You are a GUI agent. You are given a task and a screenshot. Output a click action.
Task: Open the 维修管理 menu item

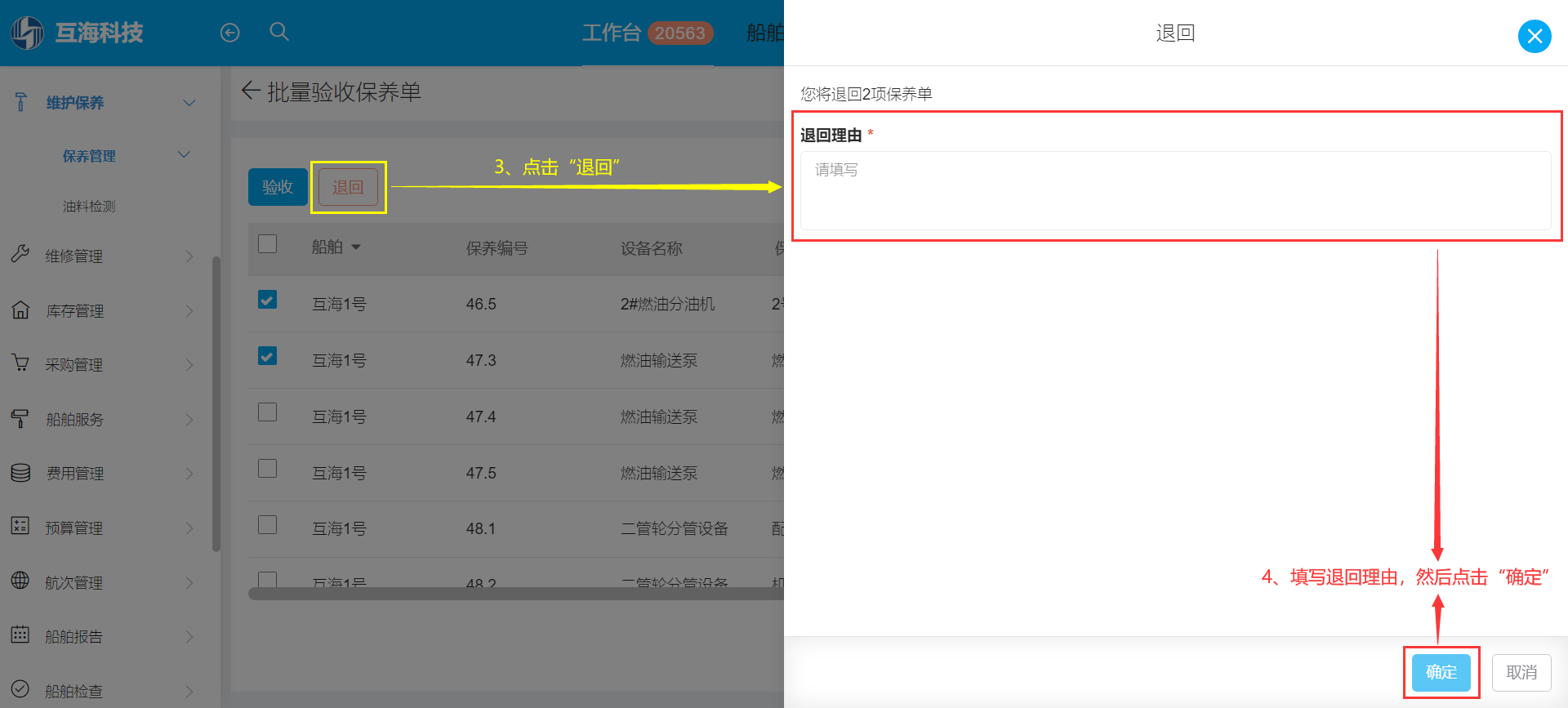coord(74,256)
